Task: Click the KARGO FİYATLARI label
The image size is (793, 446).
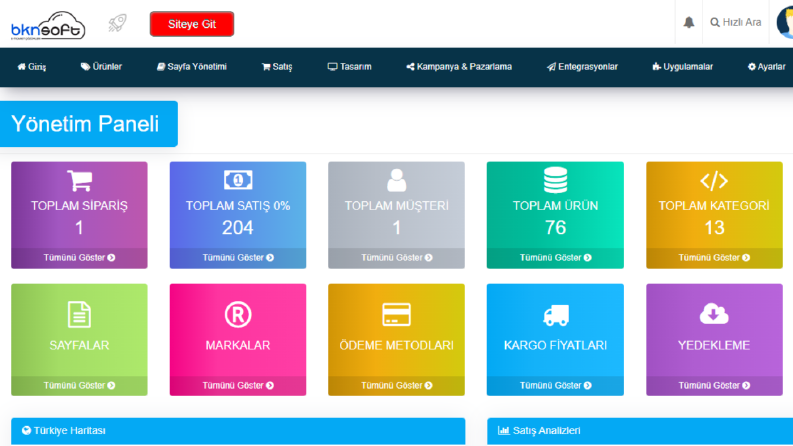Action: (555, 345)
